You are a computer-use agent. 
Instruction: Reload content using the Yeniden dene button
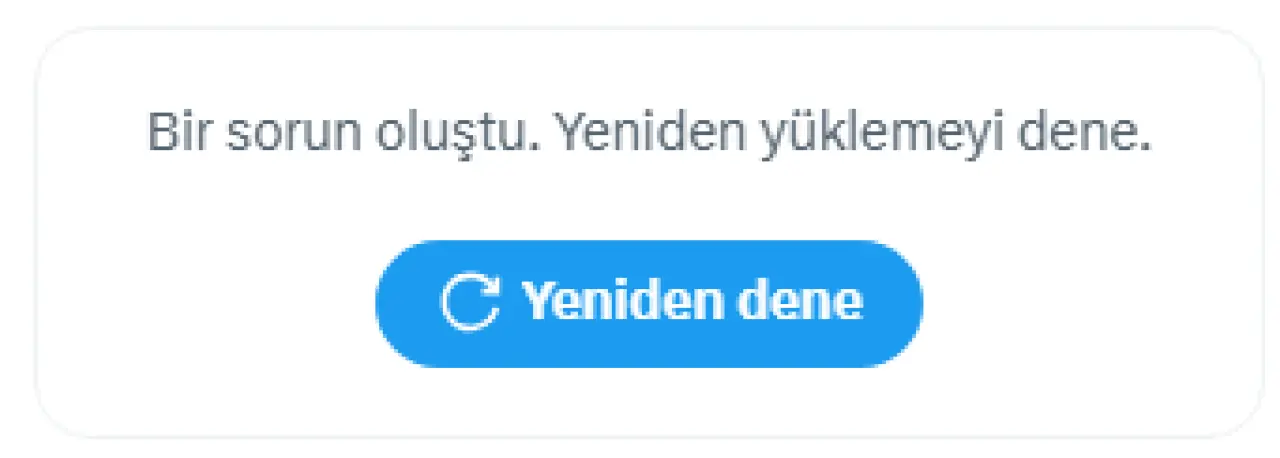[x=649, y=303]
